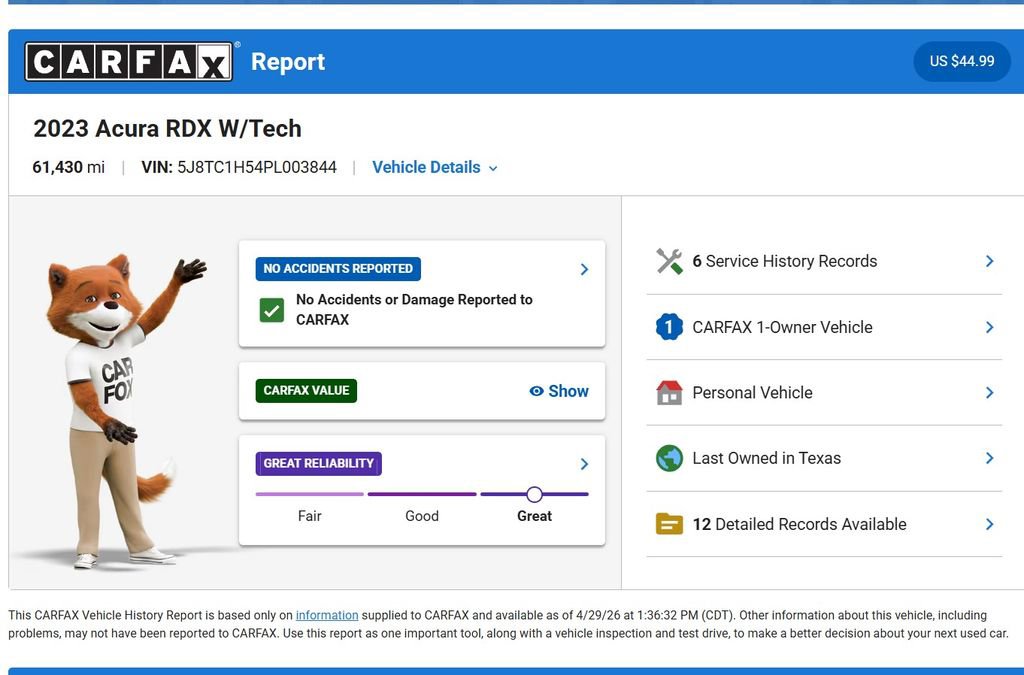Click the CARFAX 1-Owner Vehicle text

click(x=782, y=327)
